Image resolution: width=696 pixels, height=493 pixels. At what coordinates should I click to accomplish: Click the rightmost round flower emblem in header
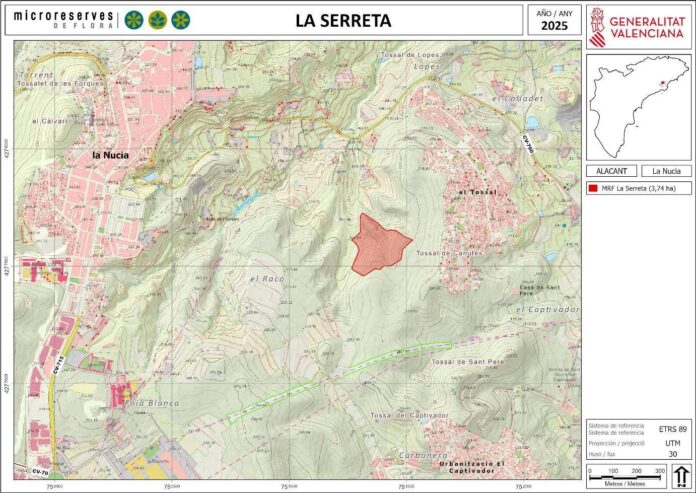[181, 20]
